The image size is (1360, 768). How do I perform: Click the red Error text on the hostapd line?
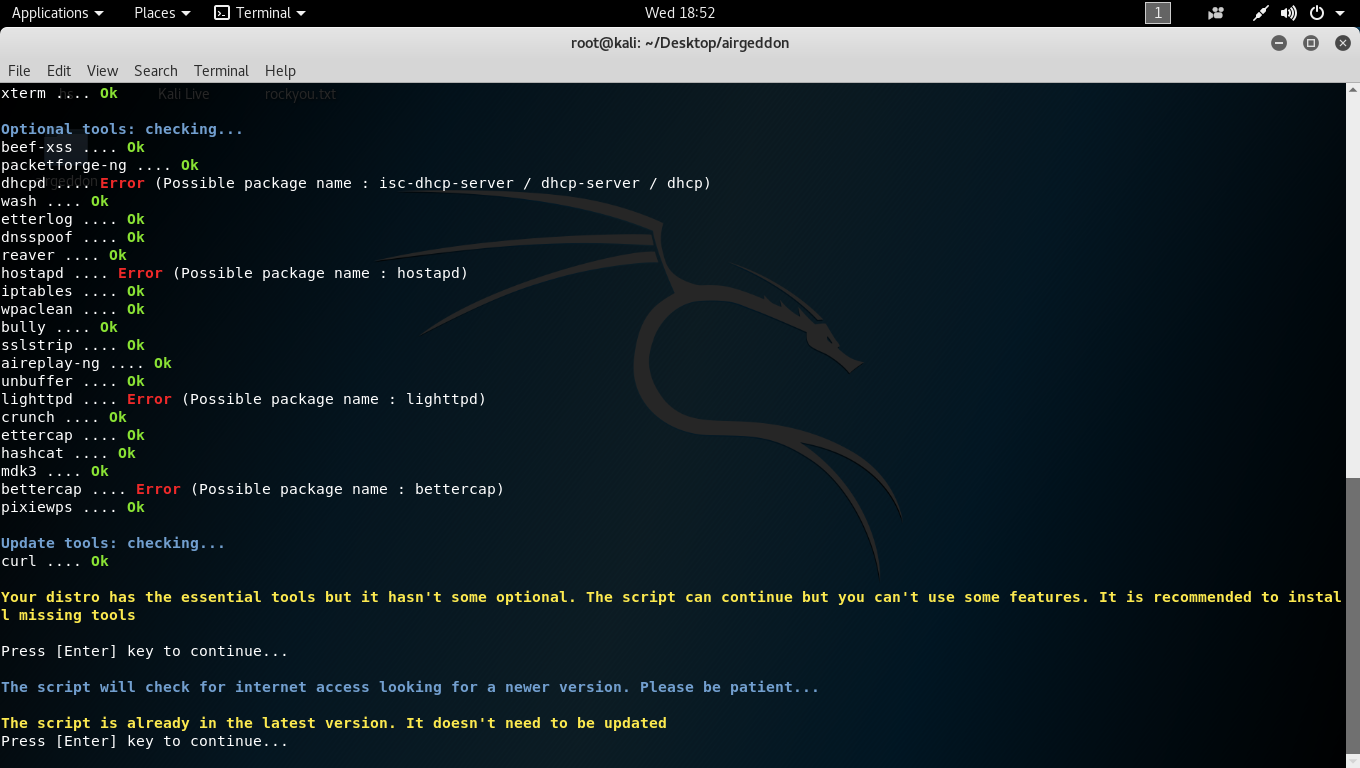[x=140, y=273]
